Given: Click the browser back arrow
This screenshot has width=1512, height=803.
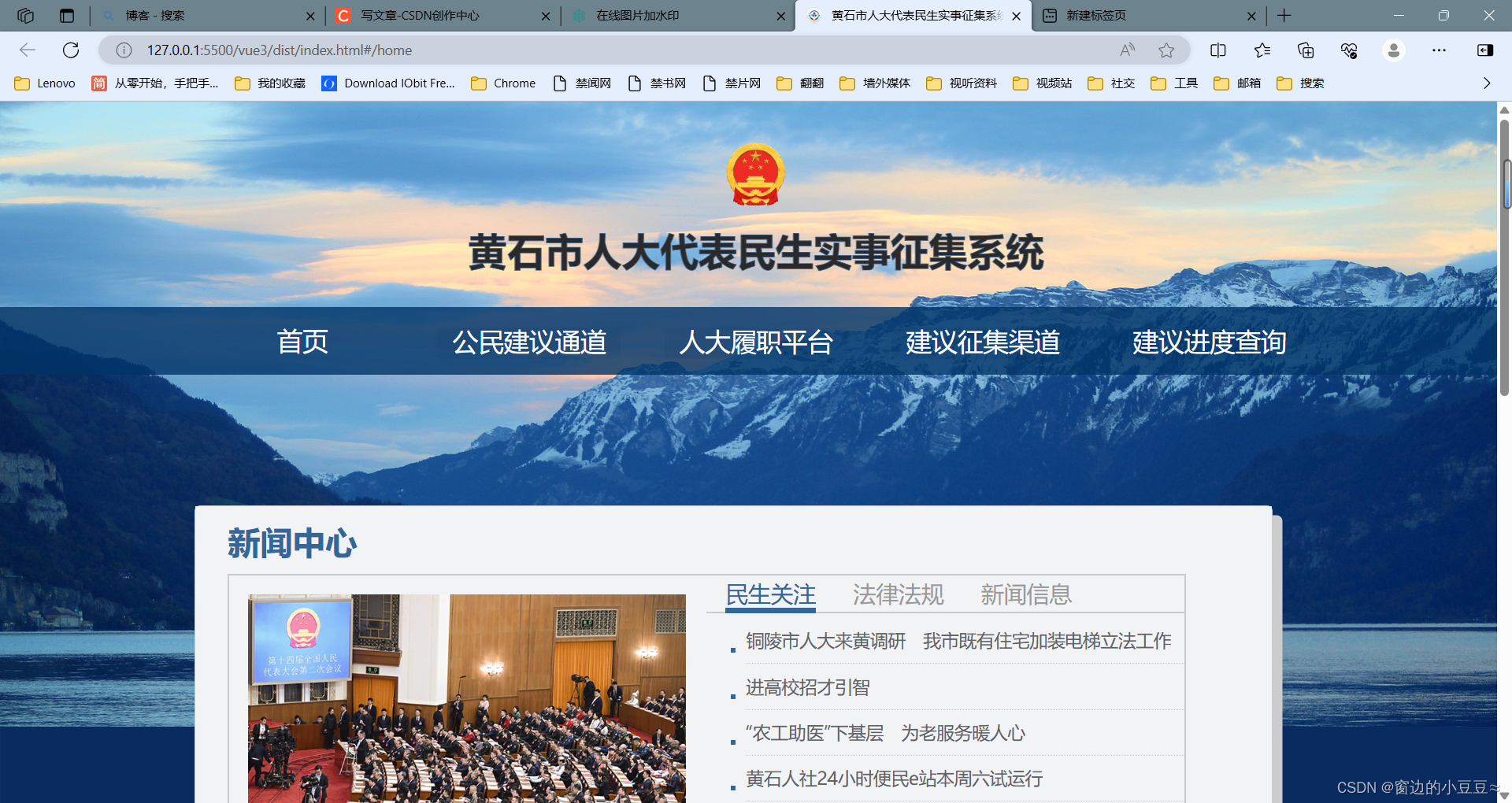Looking at the screenshot, I should (x=28, y=50).
